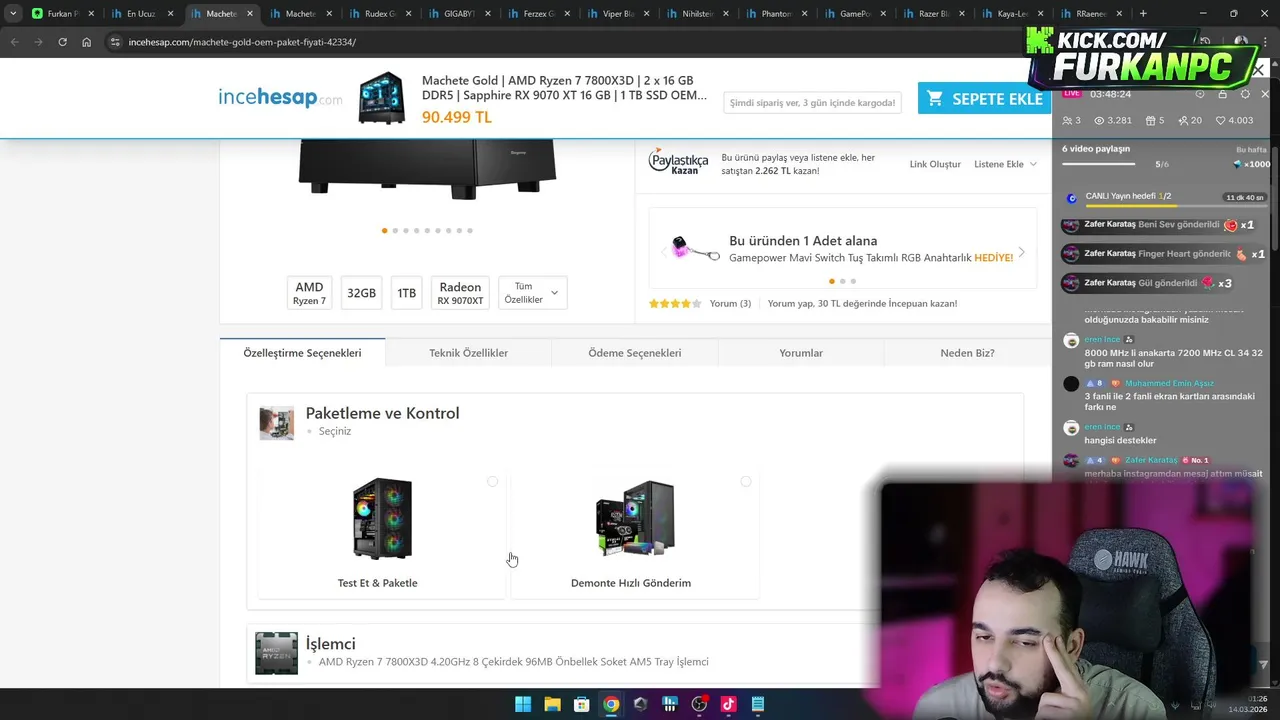Switch to the GamePow browser tab

click(x=855, y=14)
